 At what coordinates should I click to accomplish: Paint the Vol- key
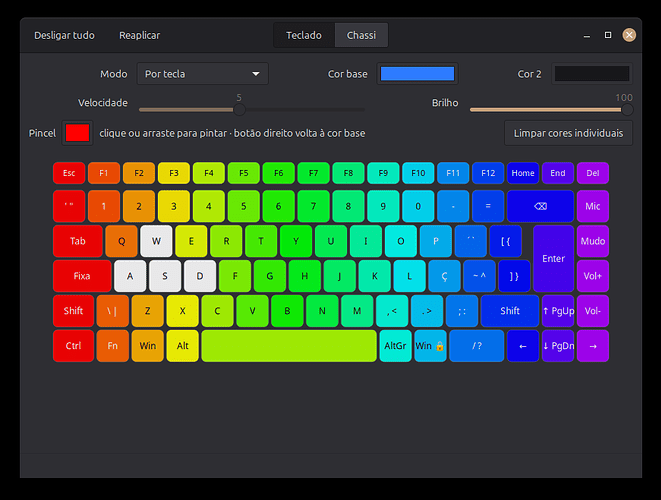tap(593, 311)
